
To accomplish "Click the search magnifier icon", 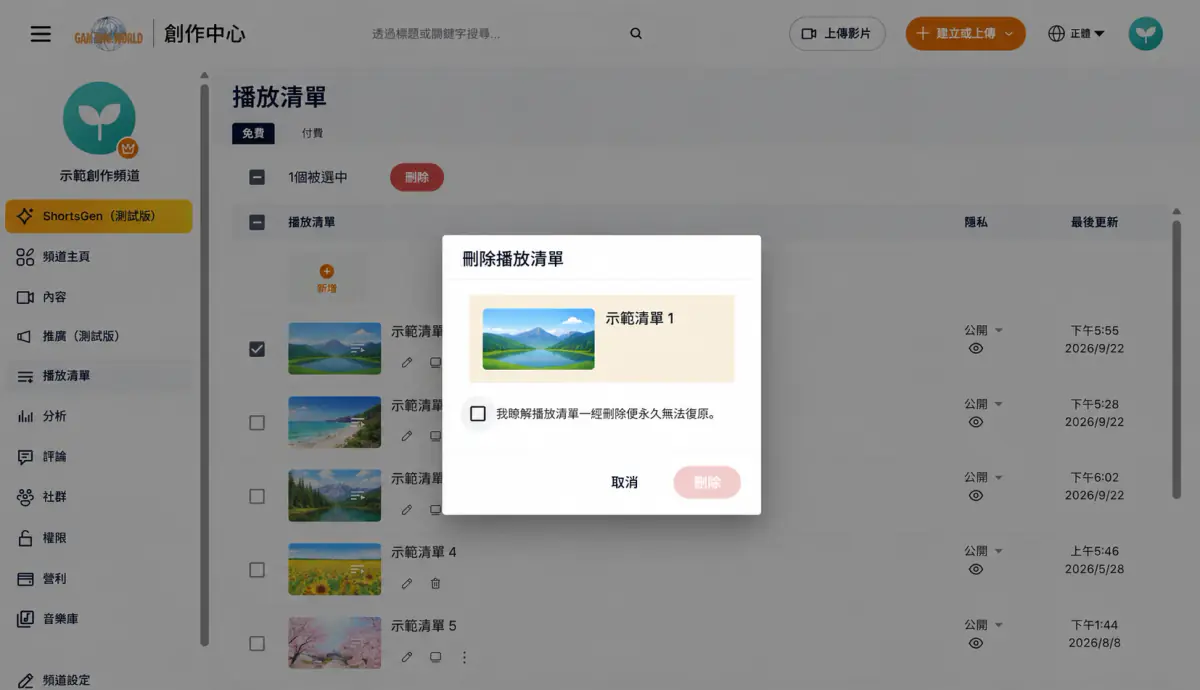I will (635, 33).
